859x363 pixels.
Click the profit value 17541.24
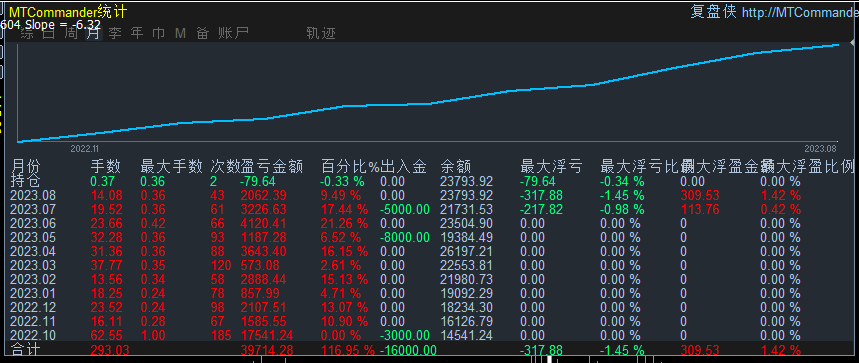point(267,335)
